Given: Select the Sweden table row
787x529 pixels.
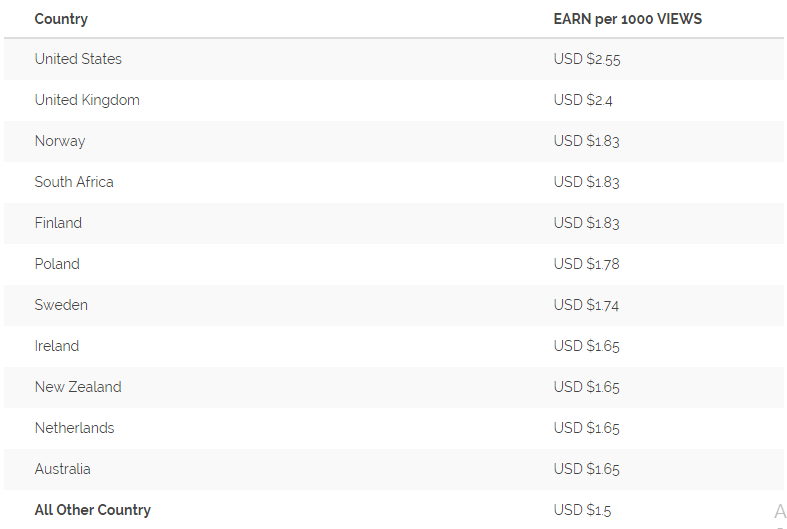Looking at the screenshot, I should pyautogui.click(x=394, y=305).
